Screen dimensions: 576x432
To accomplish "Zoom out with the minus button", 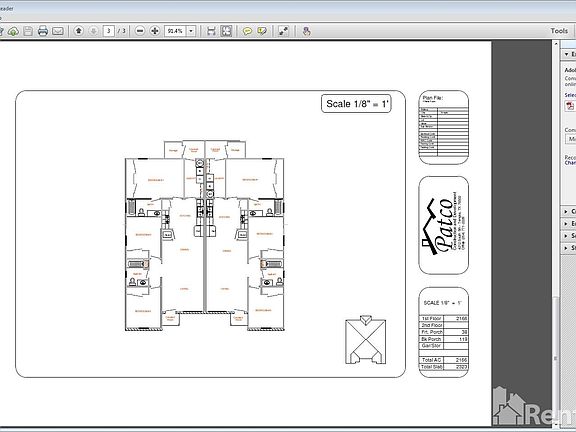I will [x=140, y=31].
